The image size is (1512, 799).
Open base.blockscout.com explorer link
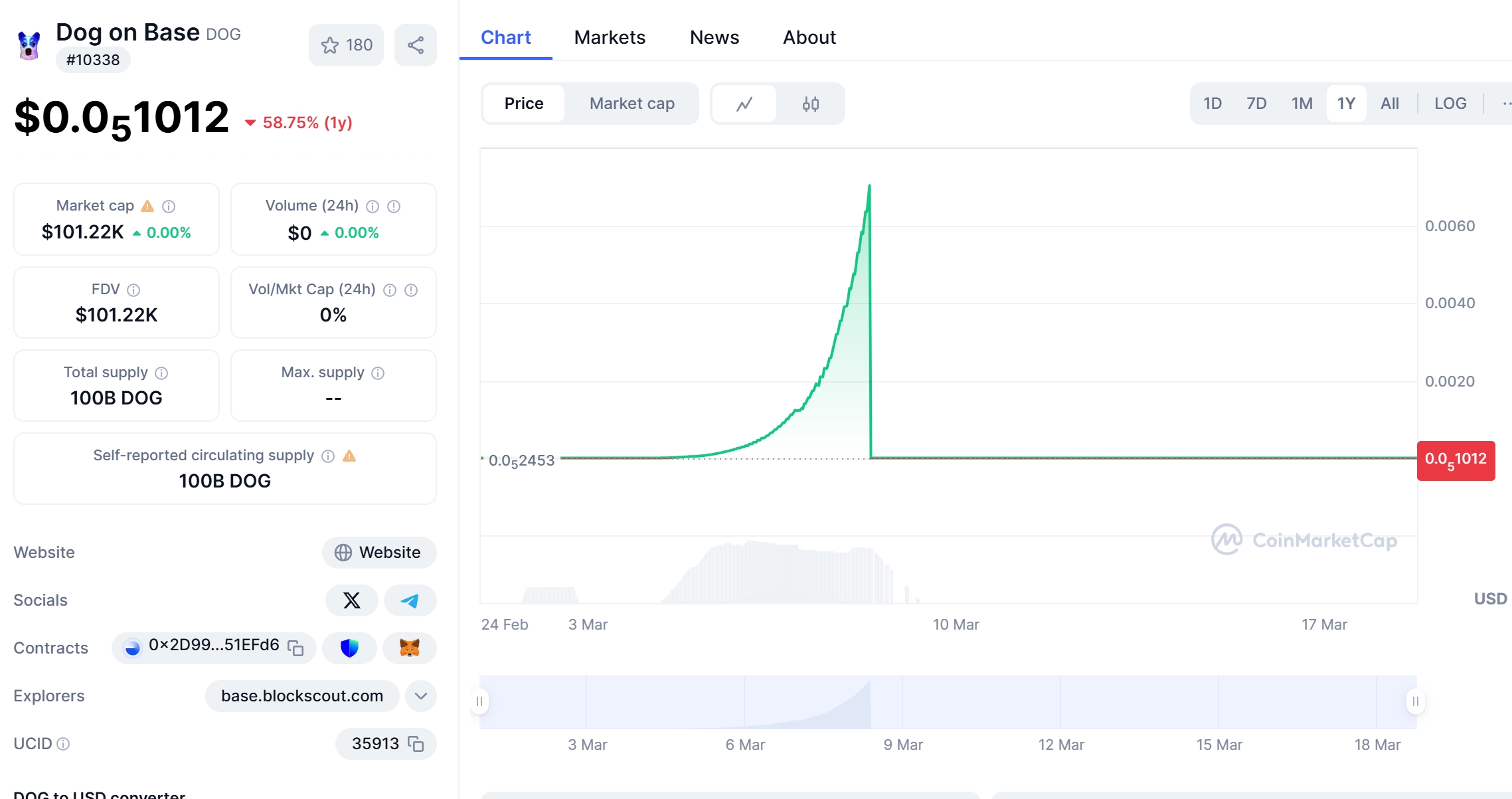(x=302, y=696)
